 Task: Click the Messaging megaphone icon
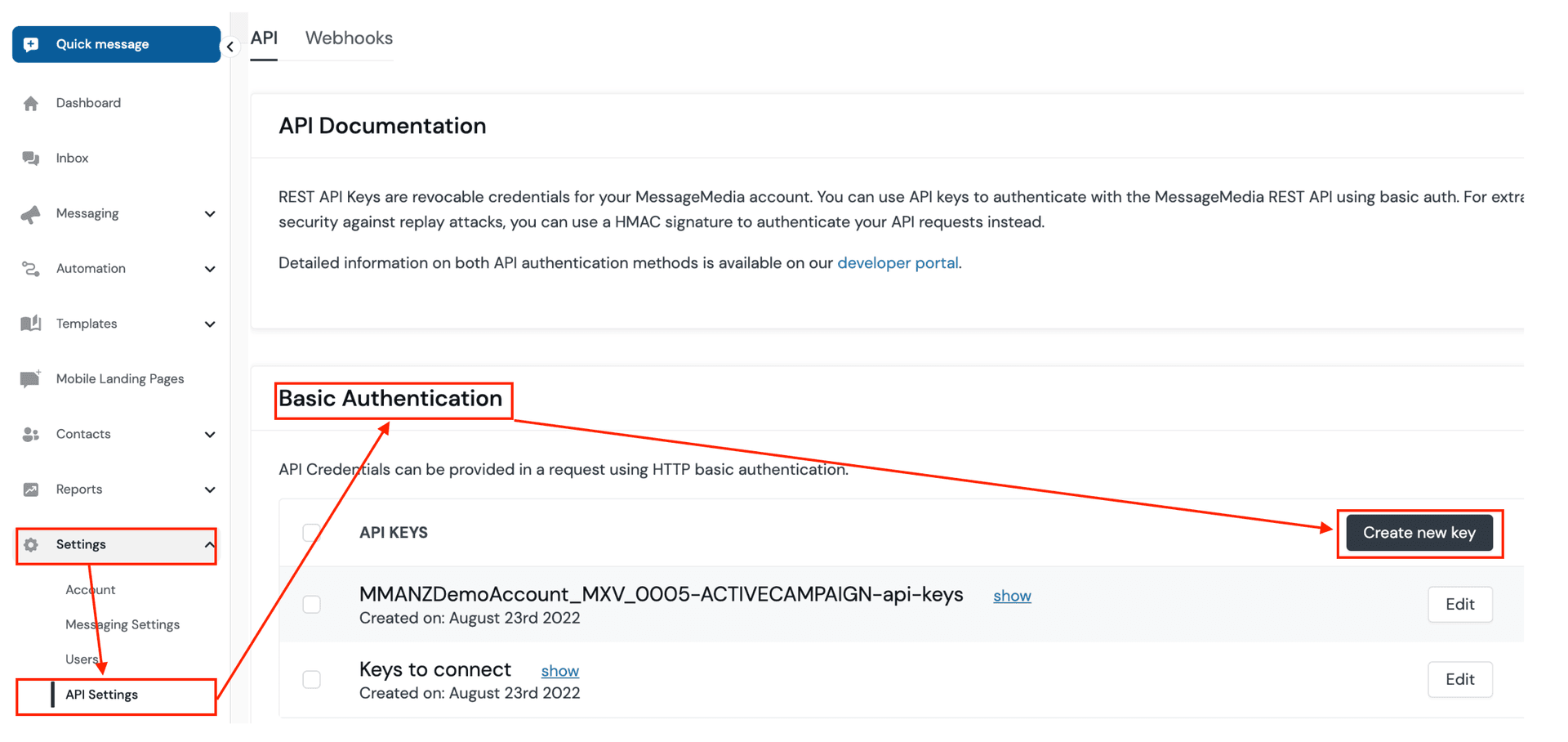(30, 213)
